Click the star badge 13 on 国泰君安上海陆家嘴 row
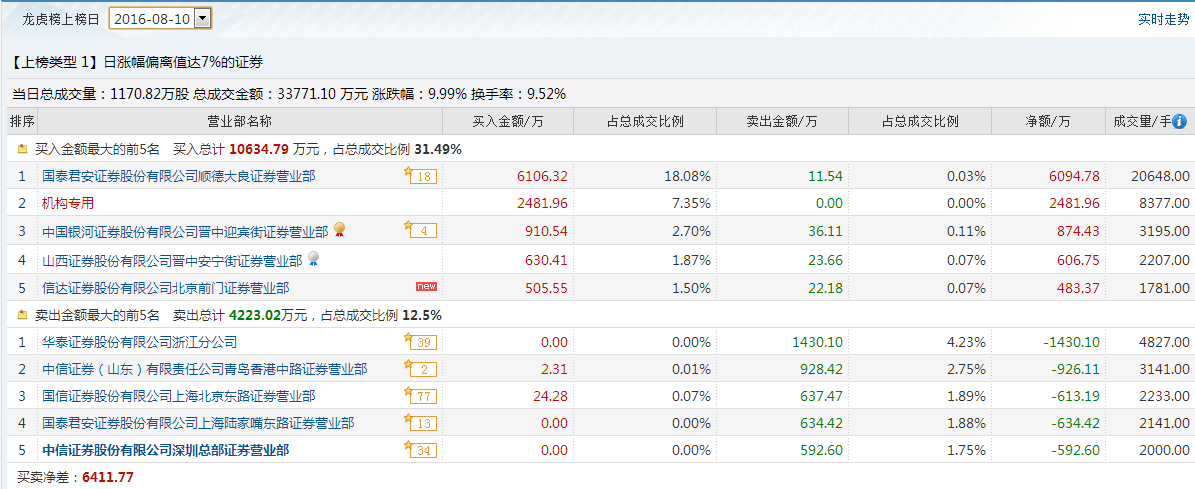 [421, 423]
